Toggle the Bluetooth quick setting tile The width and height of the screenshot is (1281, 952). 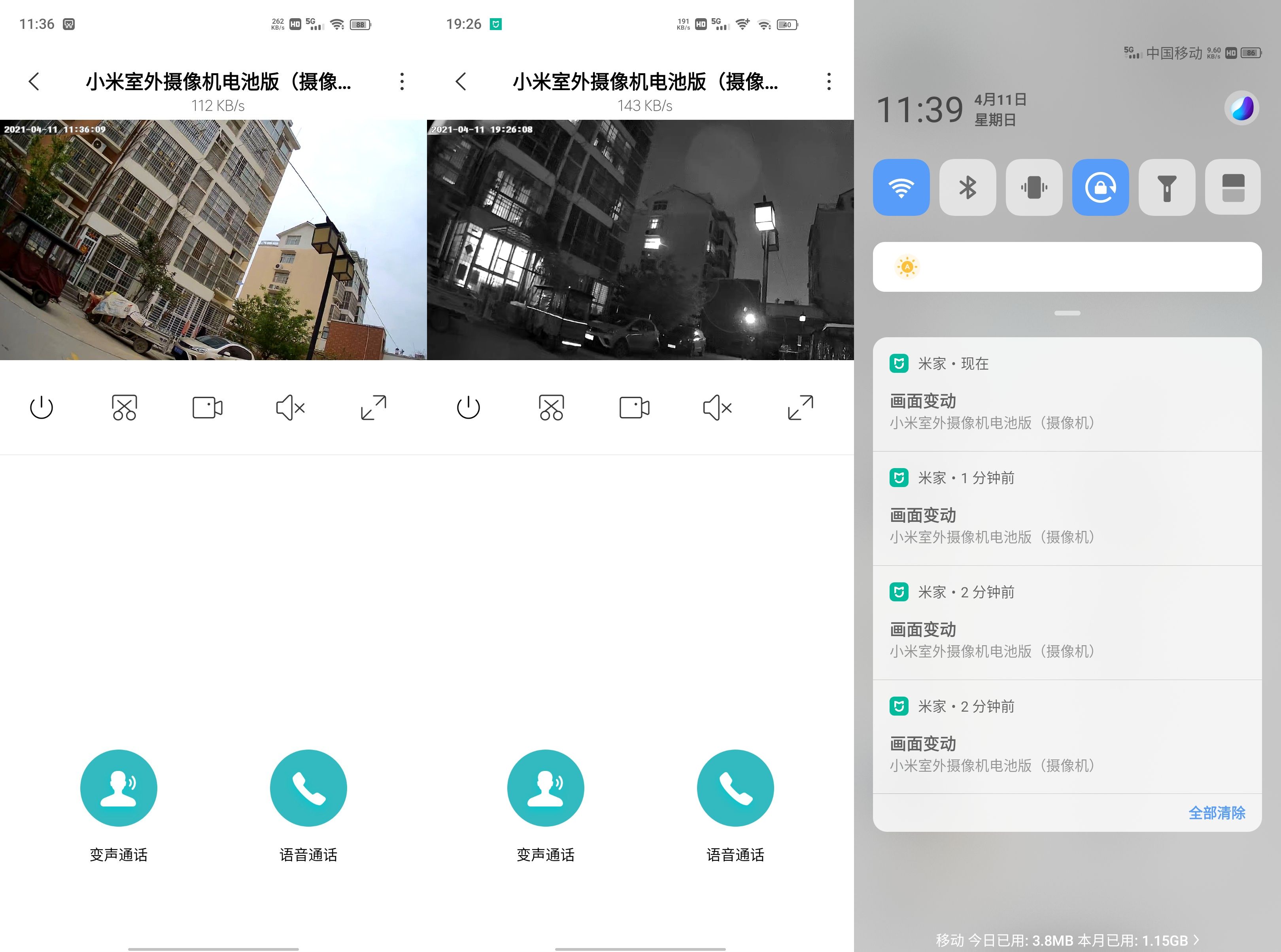tap(967, 187)
